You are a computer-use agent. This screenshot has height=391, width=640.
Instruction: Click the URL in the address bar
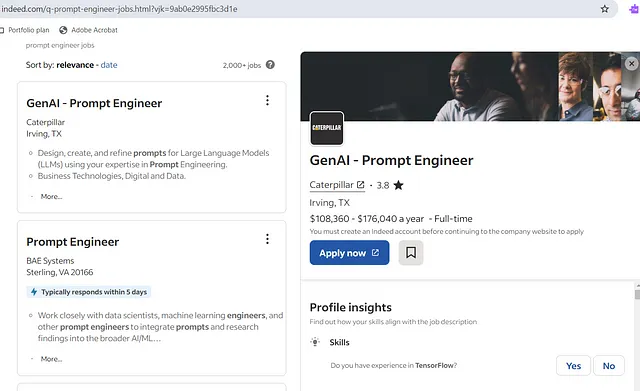click(119, 9)
